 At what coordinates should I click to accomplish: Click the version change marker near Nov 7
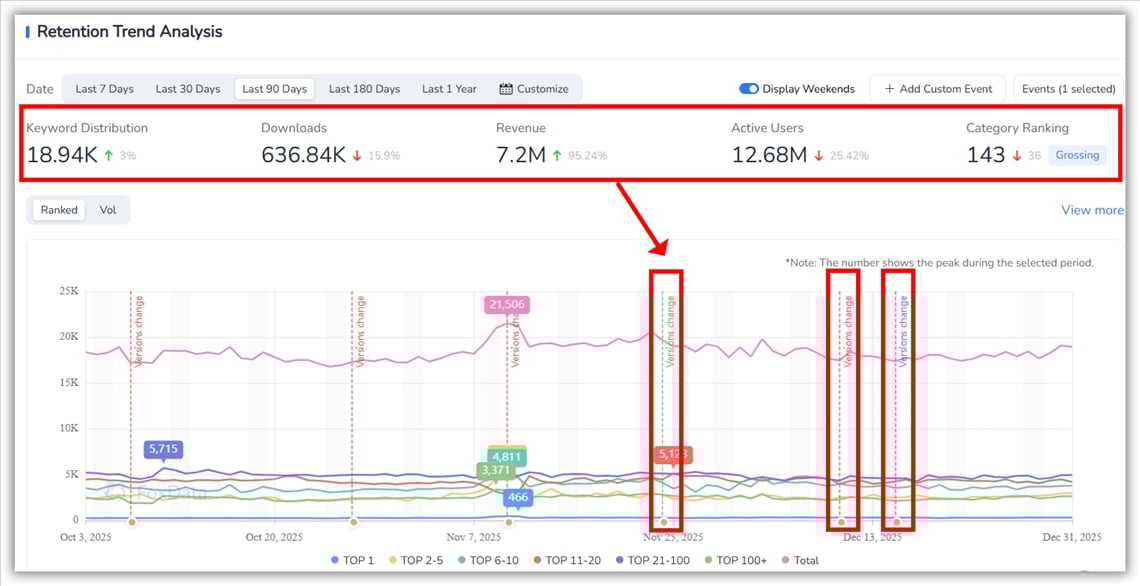point(509,521)
